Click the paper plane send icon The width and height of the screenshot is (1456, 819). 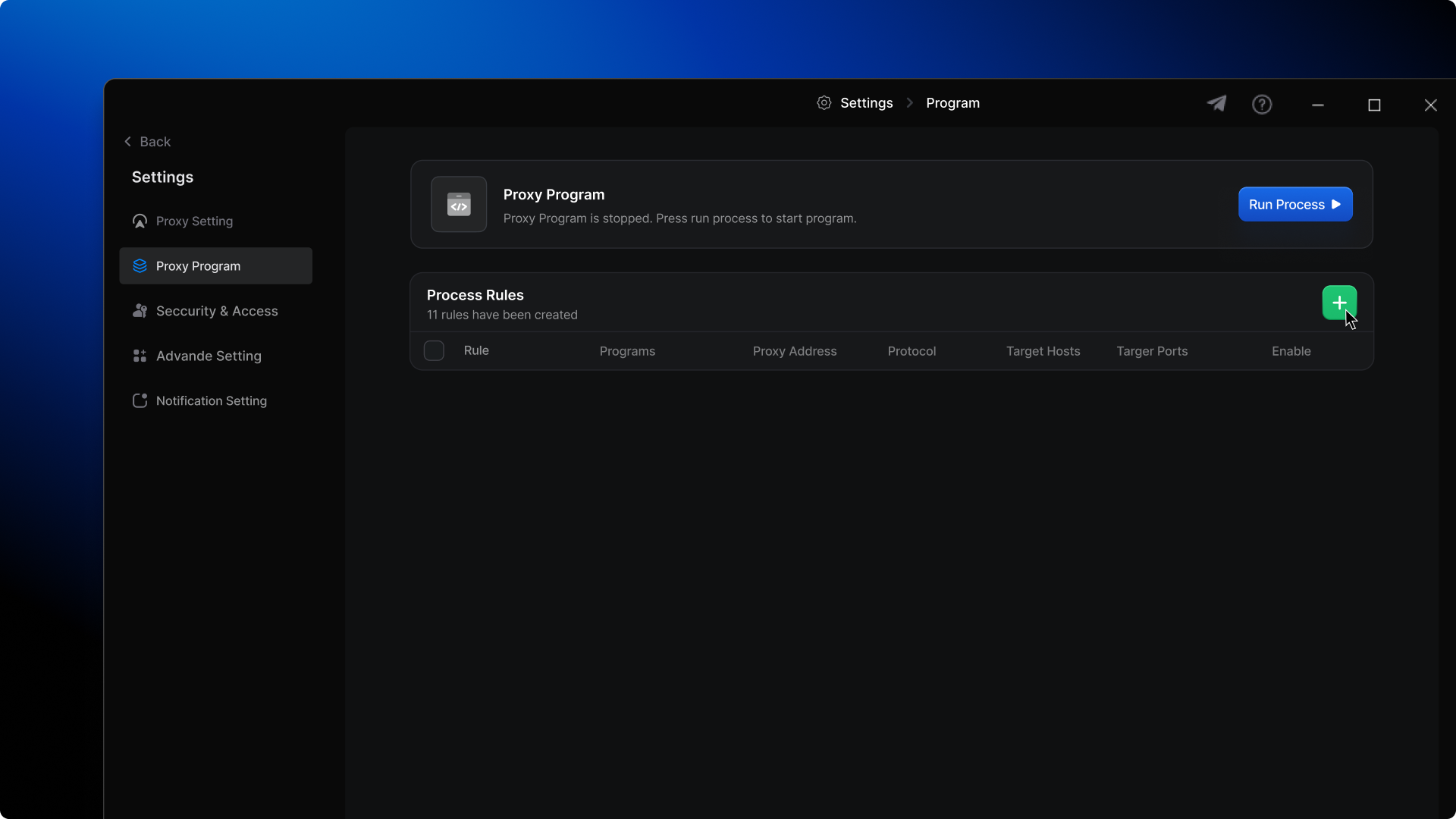pyautogui.click(x=1216, y=104)
